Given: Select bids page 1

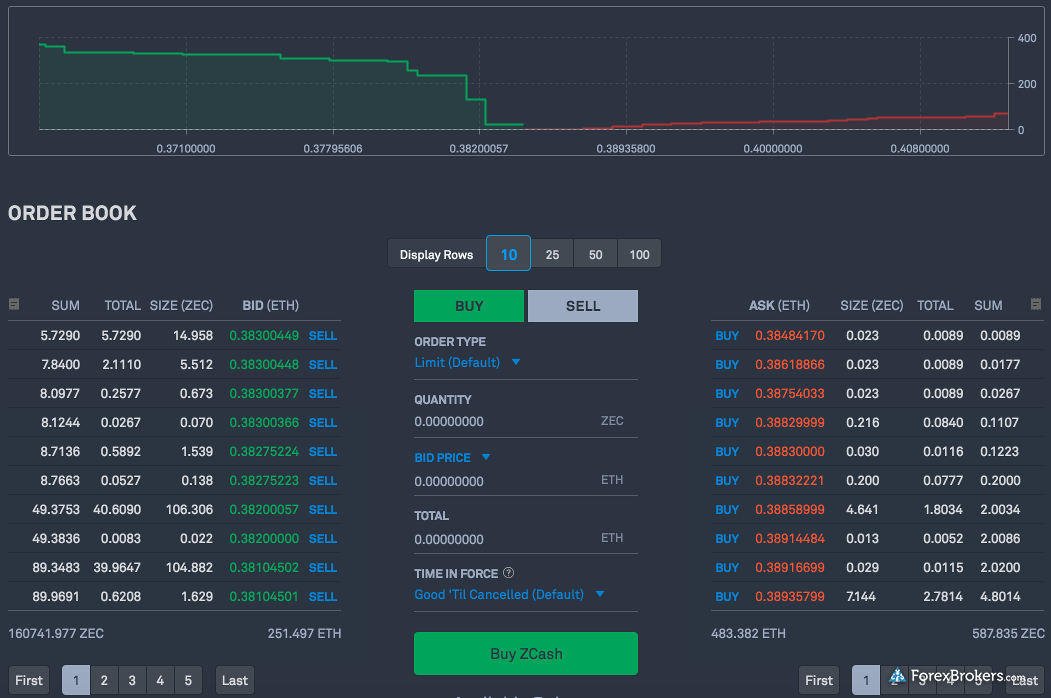Looking at the screenshot, I should coord(76,681).
